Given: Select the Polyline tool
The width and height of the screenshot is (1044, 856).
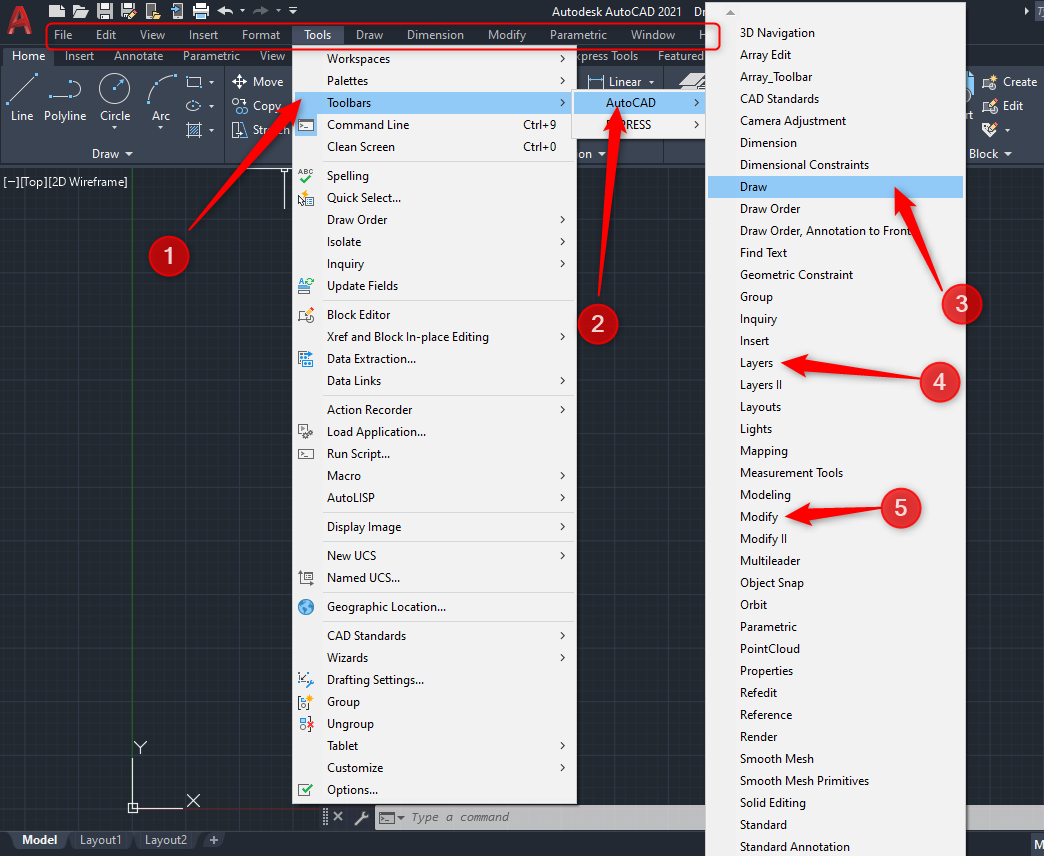Looking at the screenshot, I should click(x=65, y=98).
